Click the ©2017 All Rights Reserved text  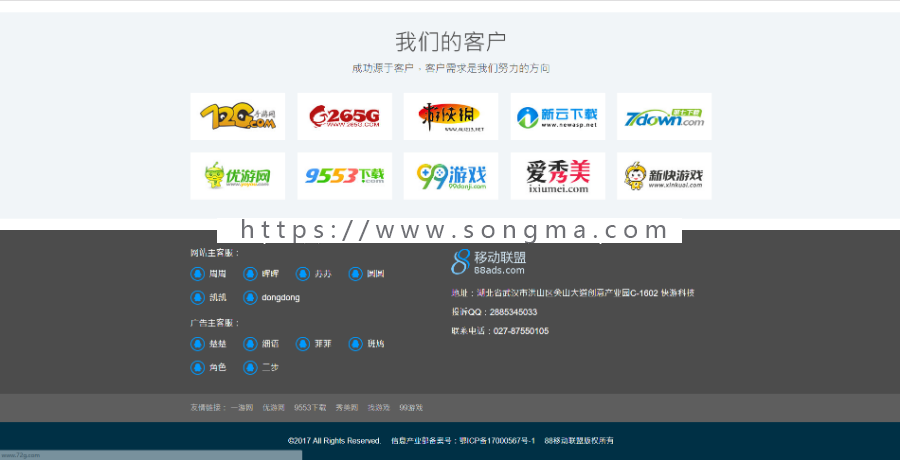(334, 441)
